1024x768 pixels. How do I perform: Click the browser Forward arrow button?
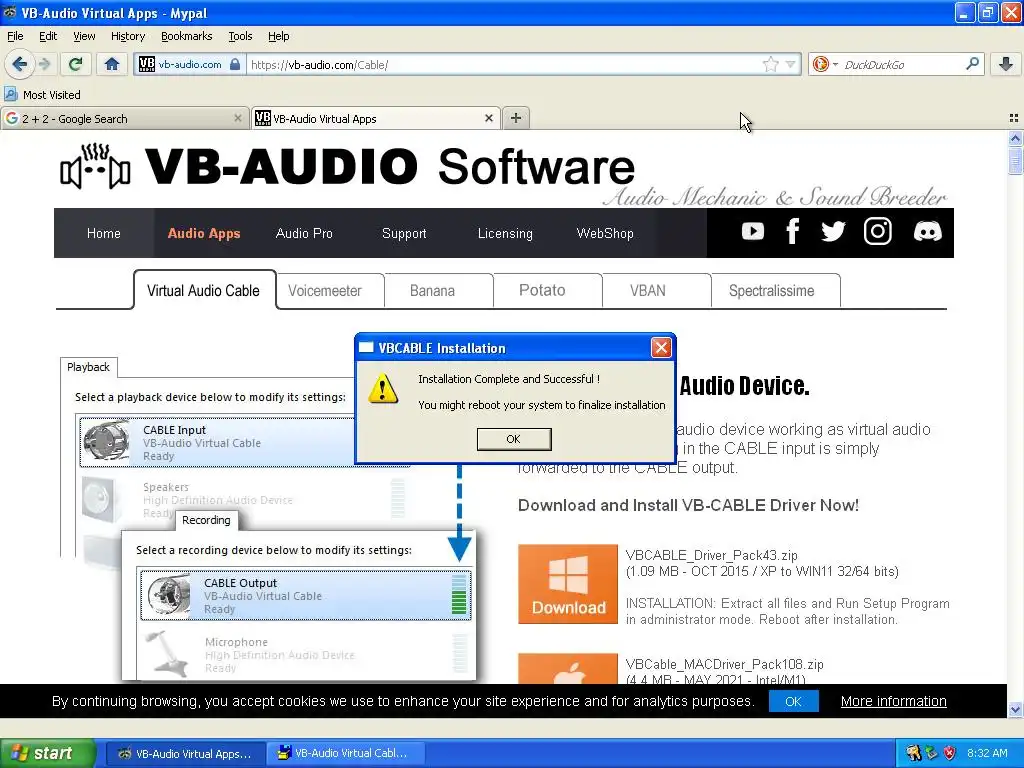[44, 64]
